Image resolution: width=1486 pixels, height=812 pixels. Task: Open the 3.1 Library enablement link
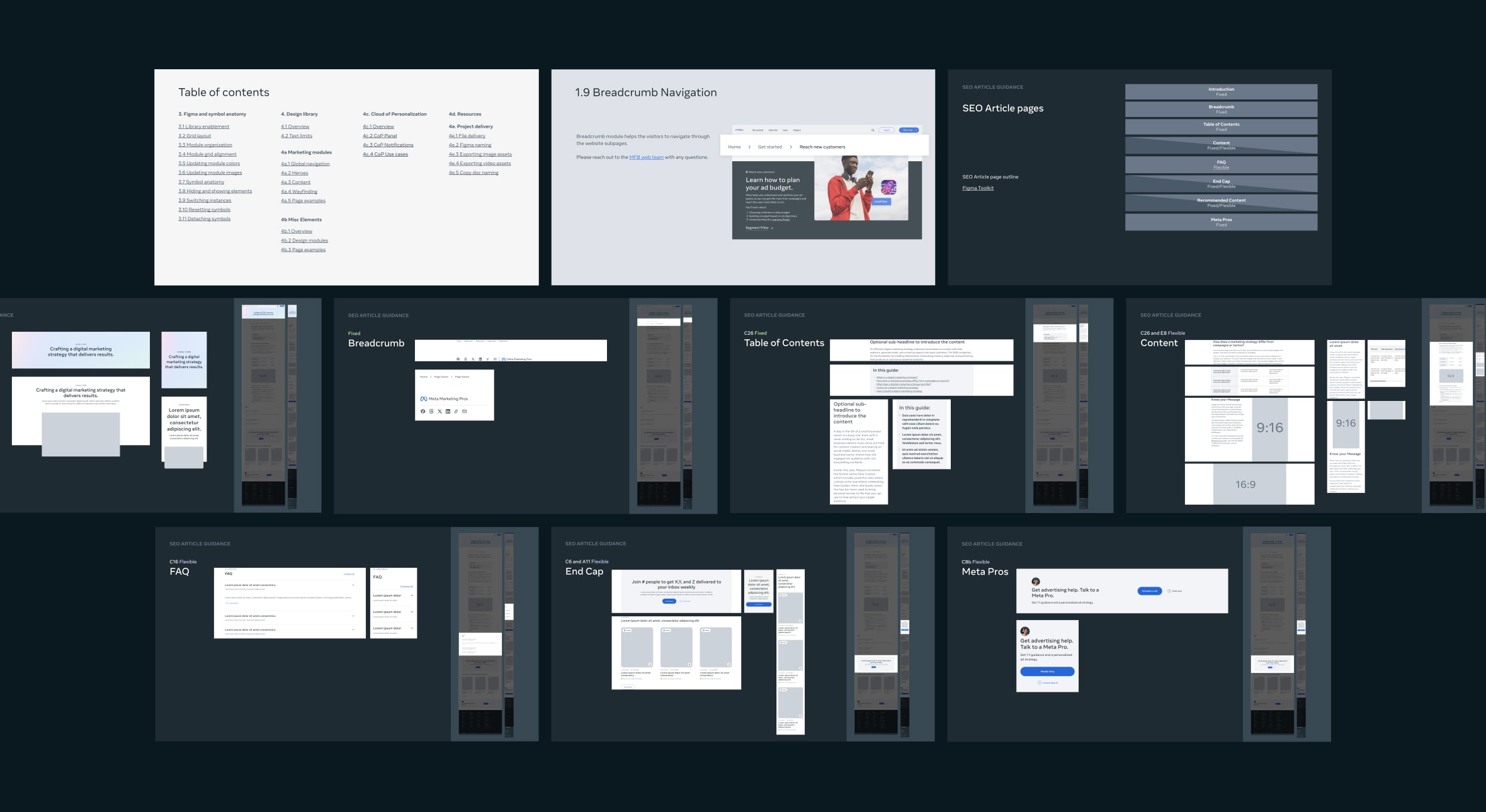tap(203, 127)
